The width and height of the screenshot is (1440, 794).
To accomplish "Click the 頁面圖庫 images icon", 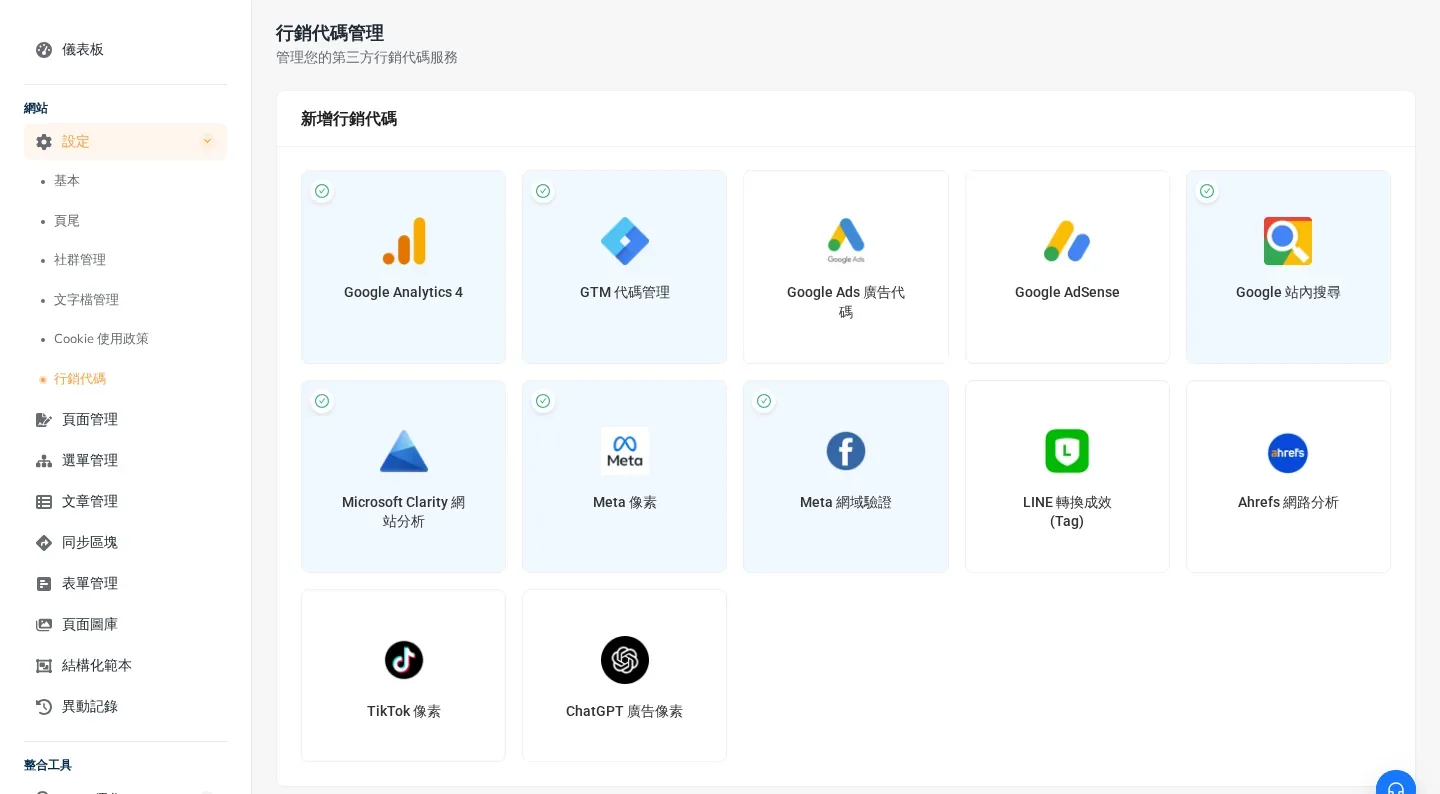I will [44, 625].
